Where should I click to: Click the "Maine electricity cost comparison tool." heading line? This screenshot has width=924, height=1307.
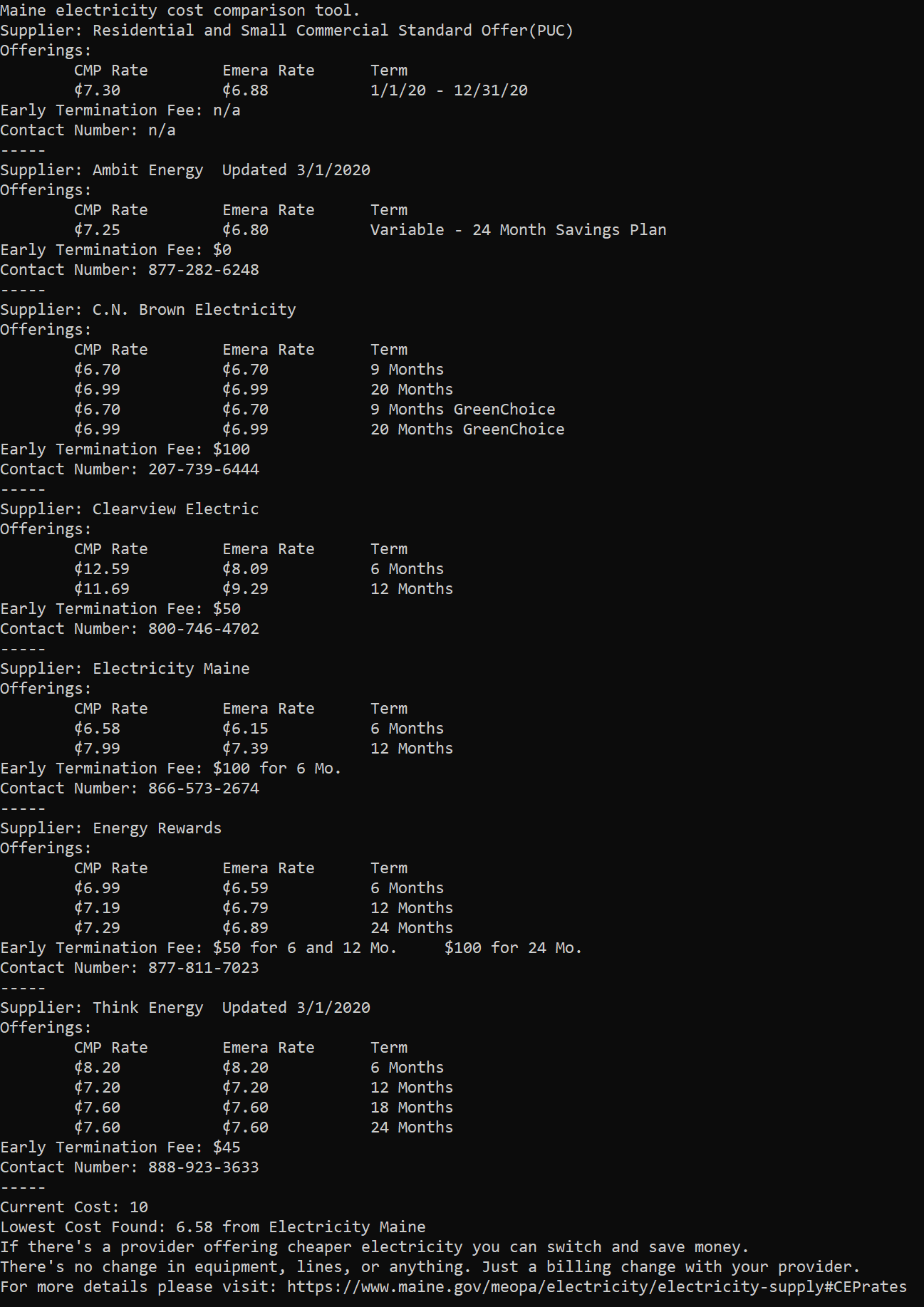[180, 11]
